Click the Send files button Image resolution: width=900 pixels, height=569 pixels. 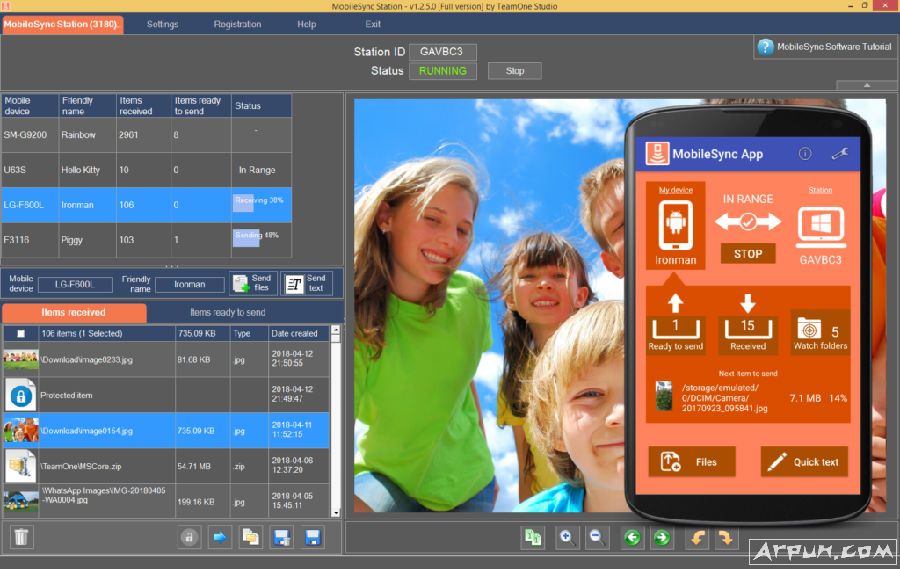[x=253, y=284]
